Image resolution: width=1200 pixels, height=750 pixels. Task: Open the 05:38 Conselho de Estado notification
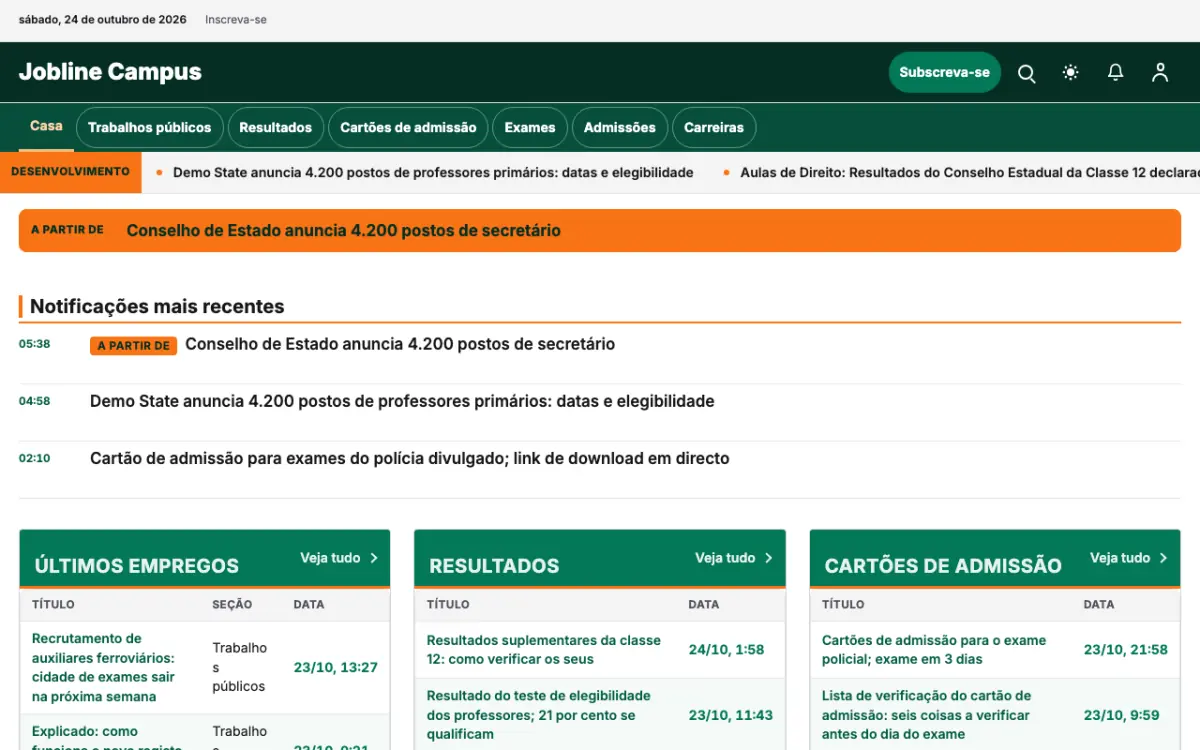[x=400, y=344]
